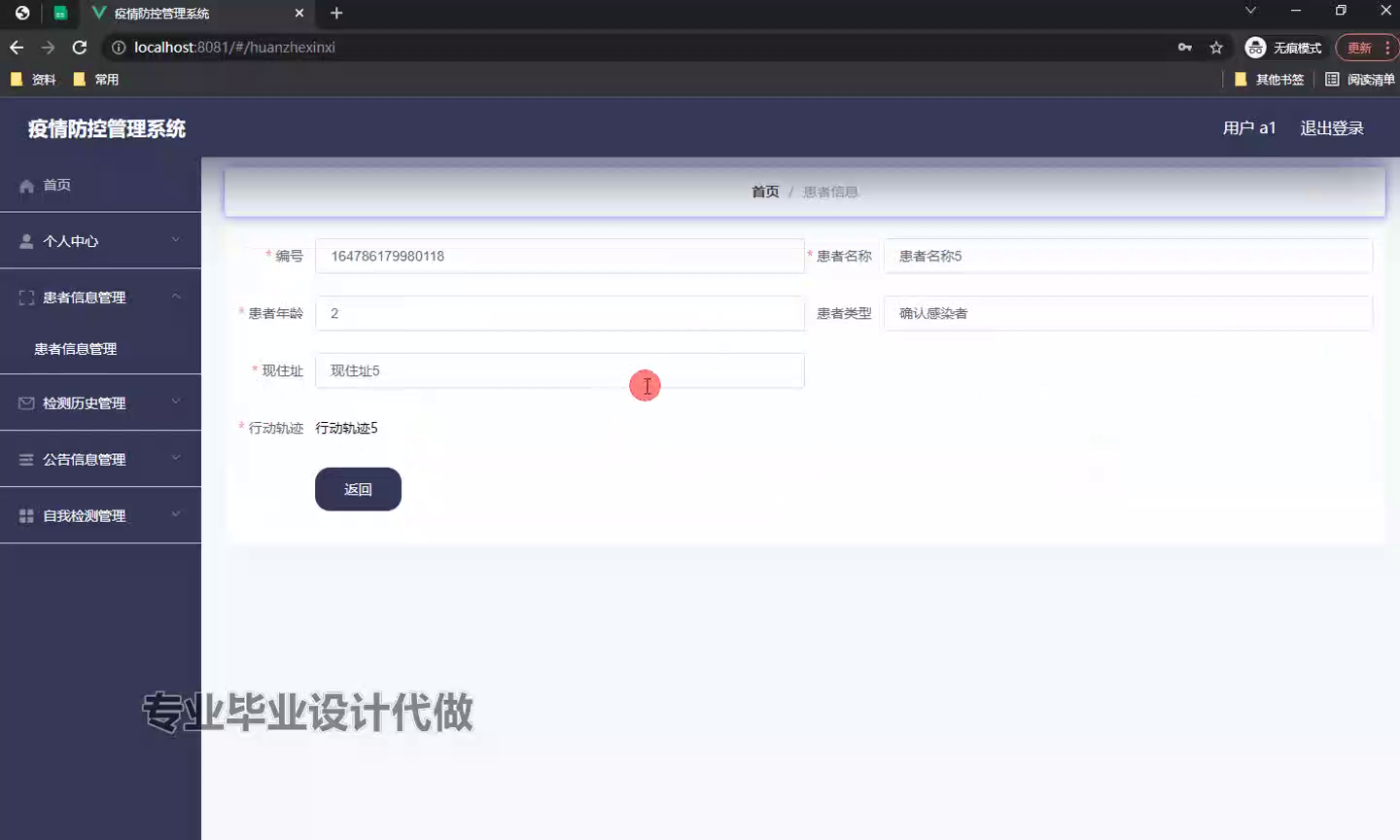Expand the 个人中心 submenu chevron
Viewport: 1400px width, 840px height.
point(176,240)
